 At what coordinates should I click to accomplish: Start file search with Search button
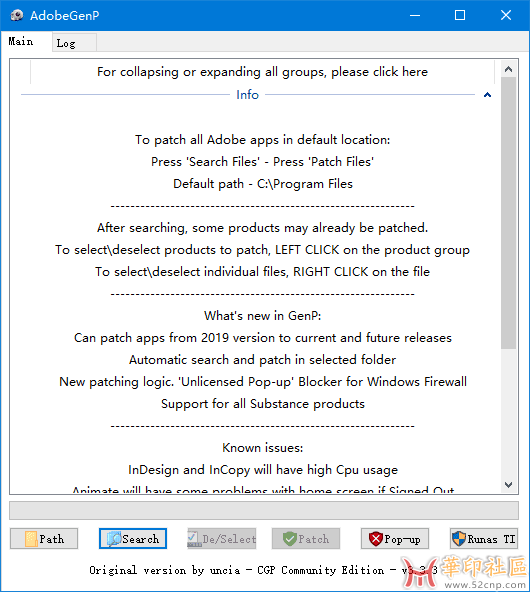pos(133,538)
